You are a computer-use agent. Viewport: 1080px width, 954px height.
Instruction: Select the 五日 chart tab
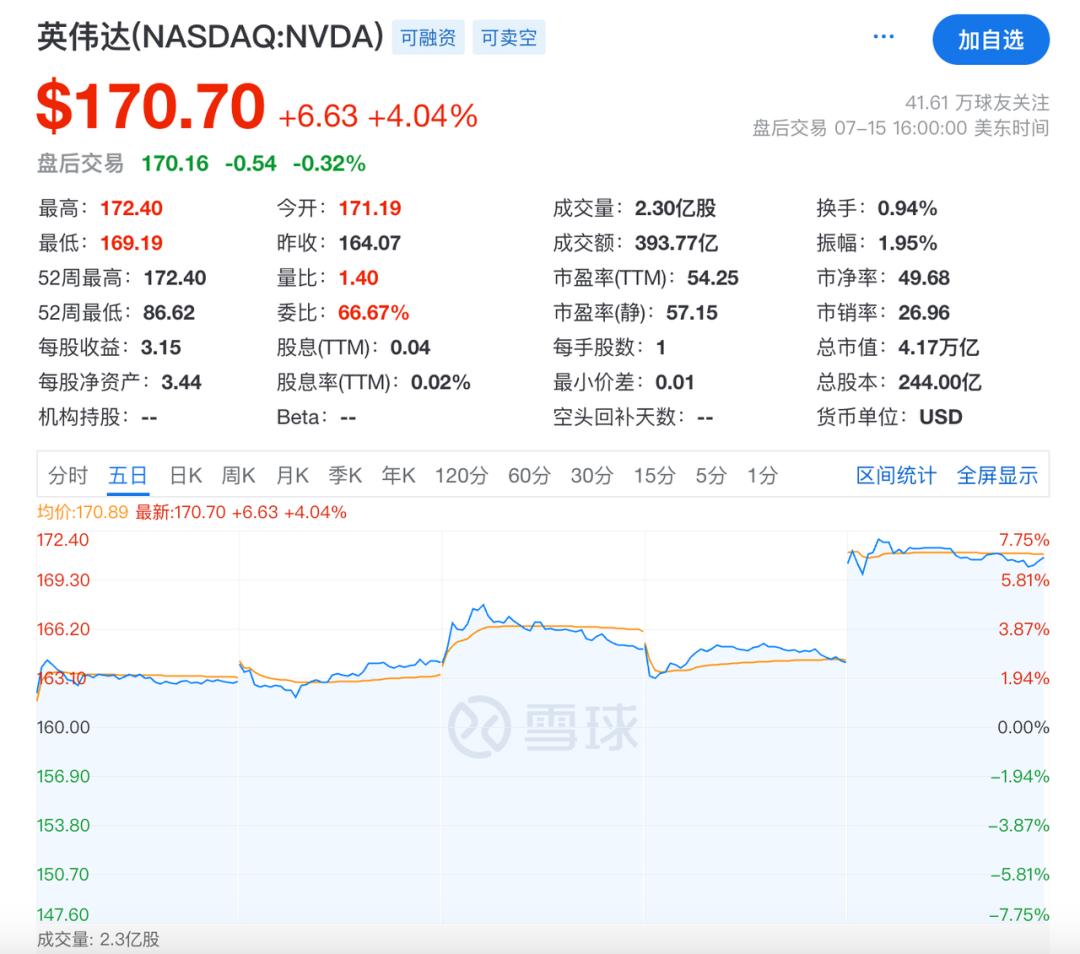(x=127, y=475)
